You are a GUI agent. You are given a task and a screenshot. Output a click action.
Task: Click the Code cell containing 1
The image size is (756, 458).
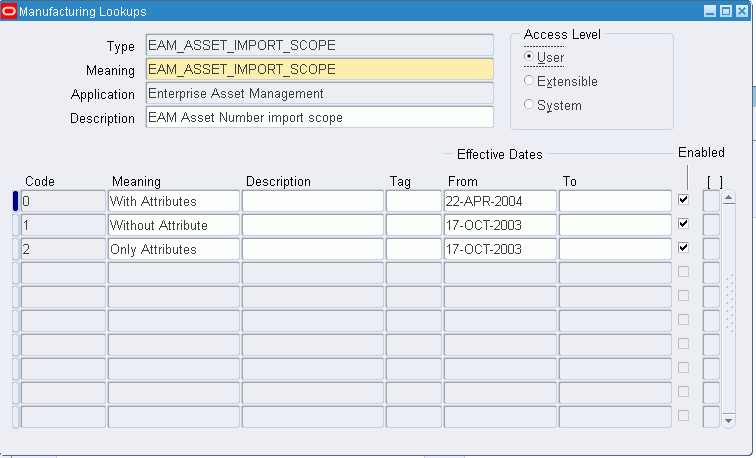63,225
